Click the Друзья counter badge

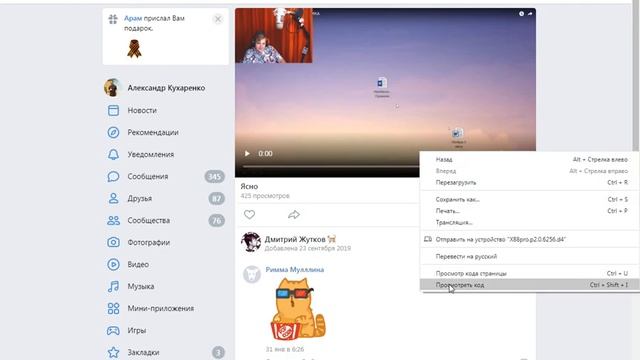coord(217,198)
